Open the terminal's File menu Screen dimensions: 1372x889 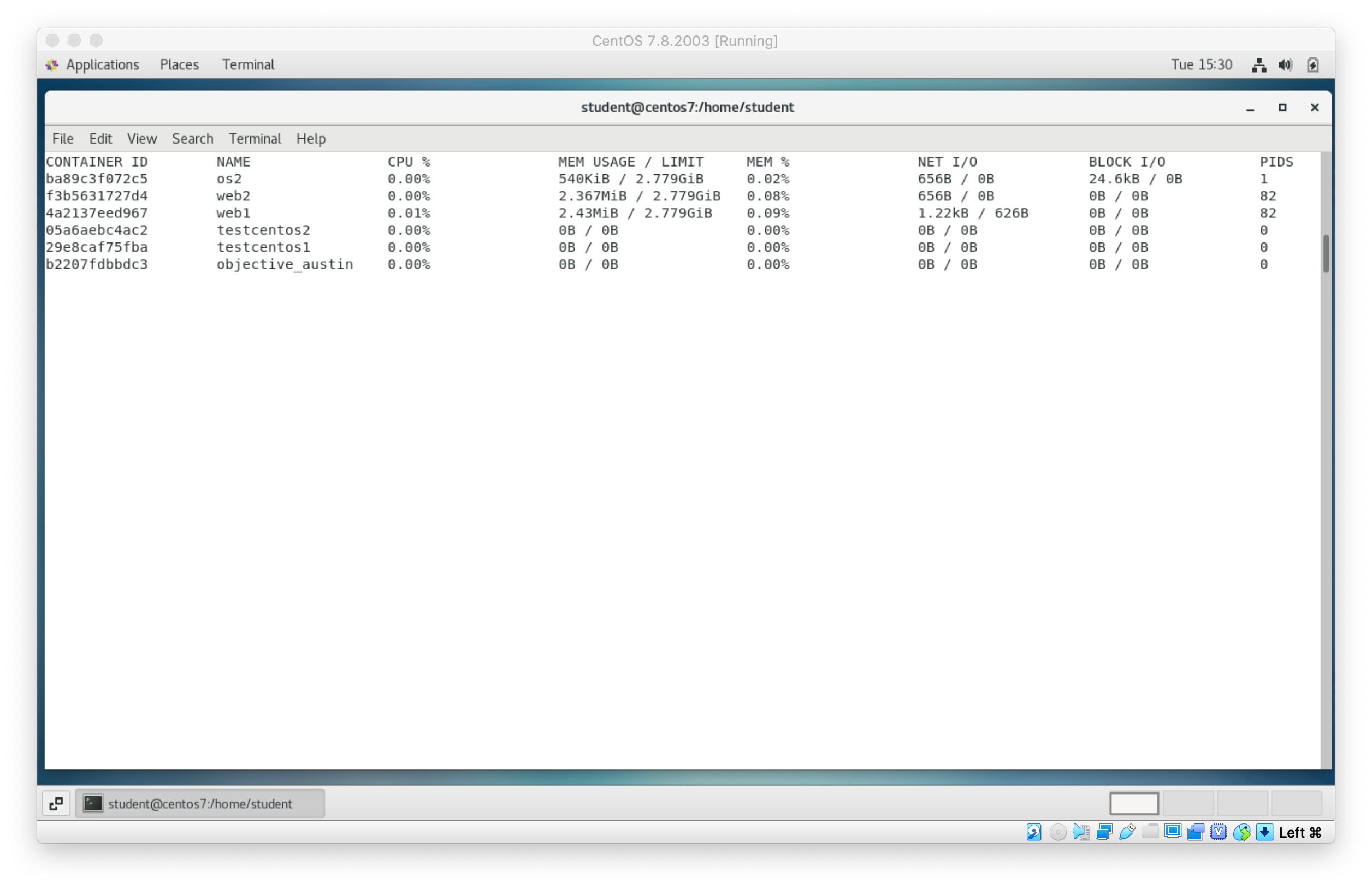[62, 139]
